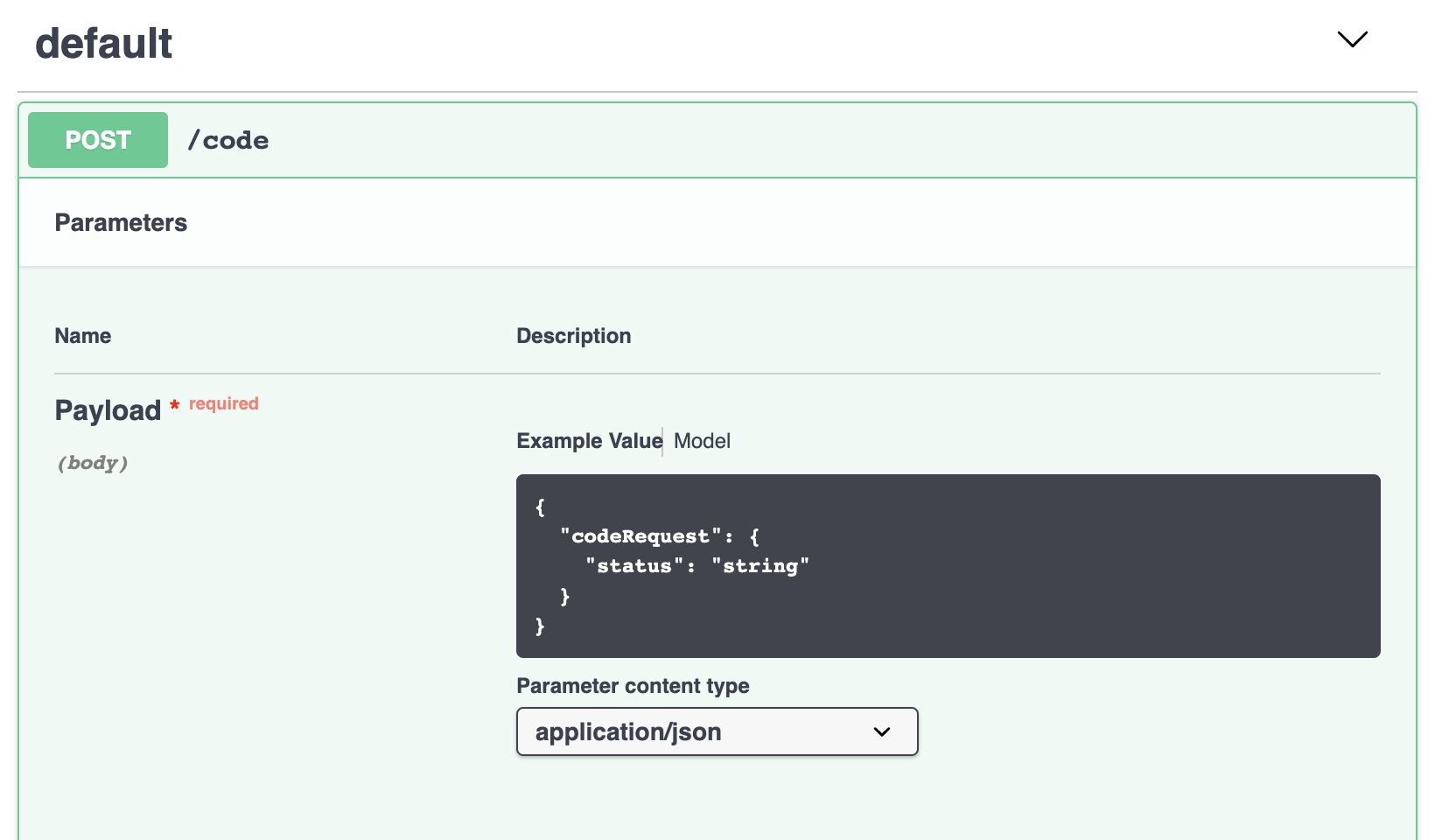
Task: Click the (body) parameter location label
Action: tap(93, 463)
